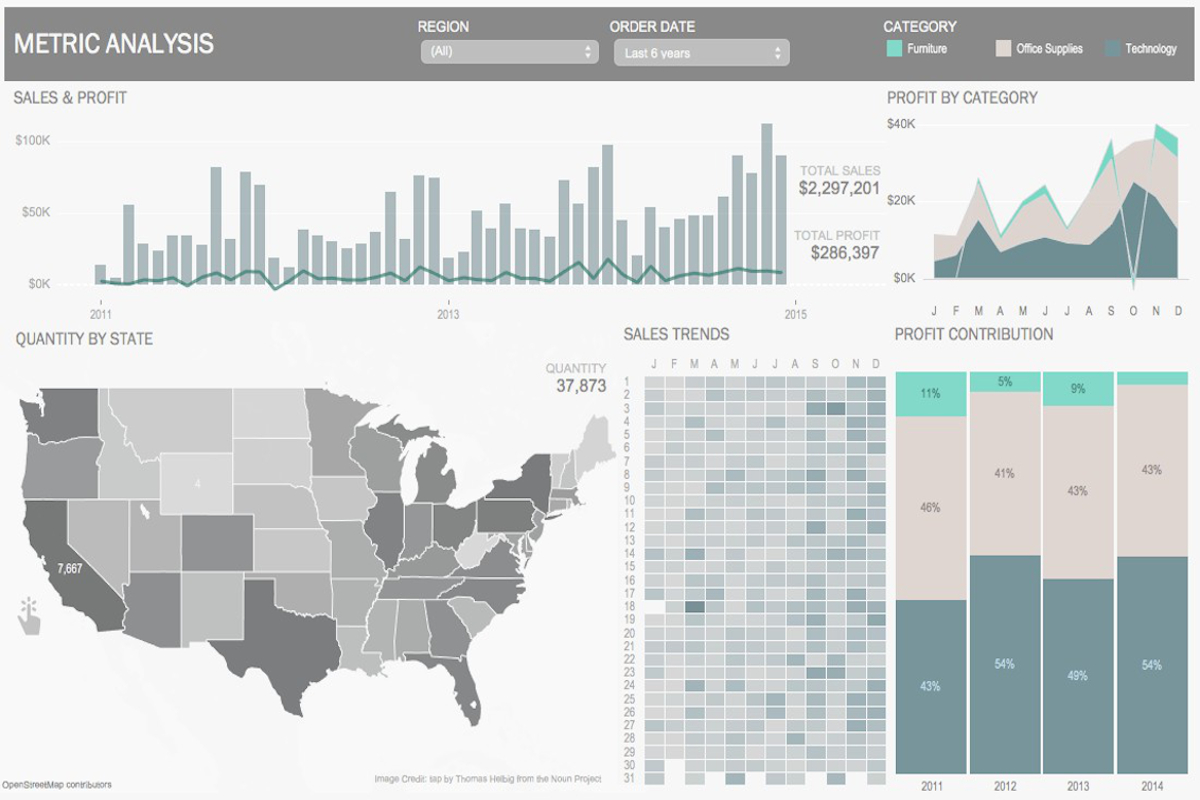
Task: Expand the Order Date dropdown
Action: click(x=700, y=53)
